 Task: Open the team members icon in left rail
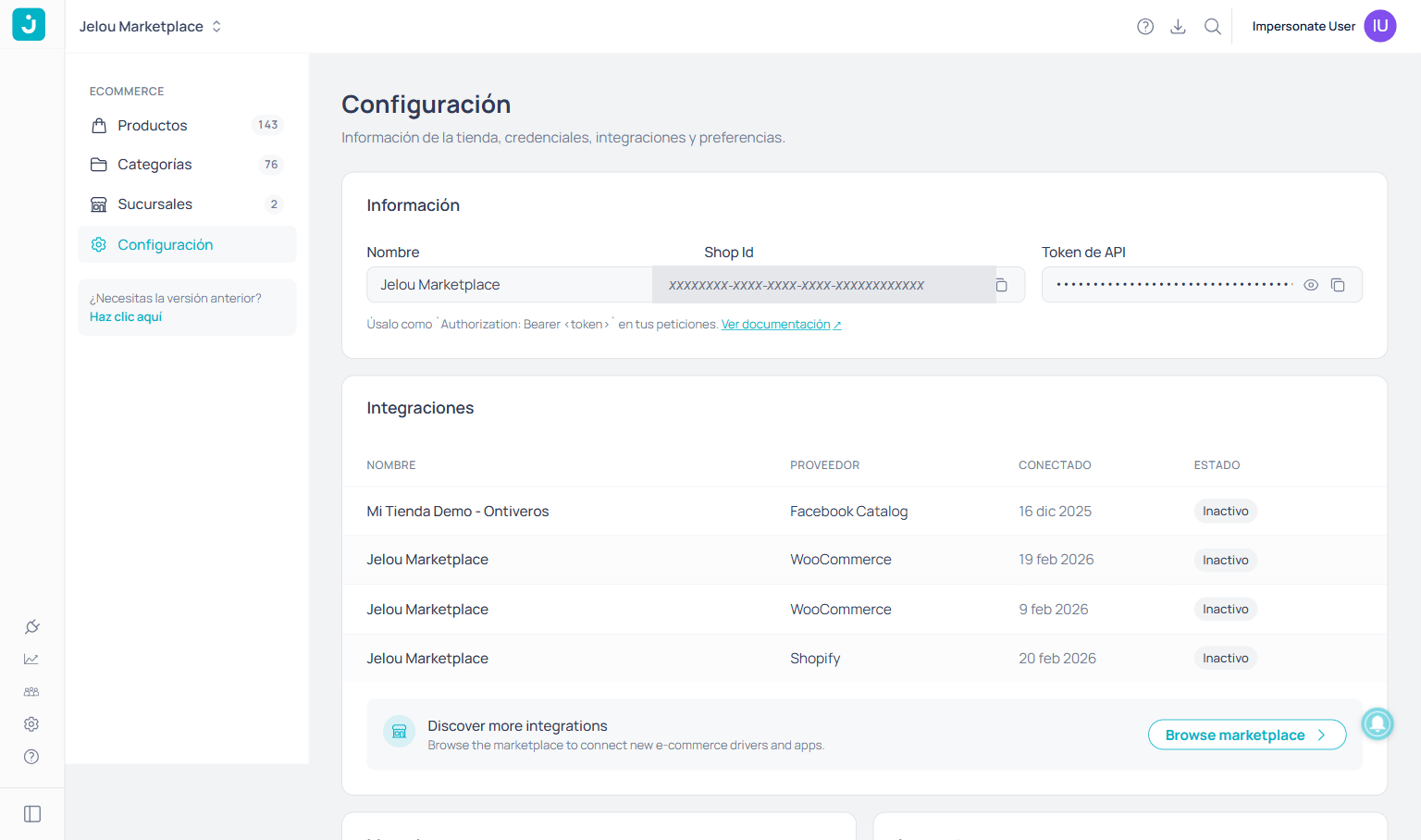click(31, 692)
